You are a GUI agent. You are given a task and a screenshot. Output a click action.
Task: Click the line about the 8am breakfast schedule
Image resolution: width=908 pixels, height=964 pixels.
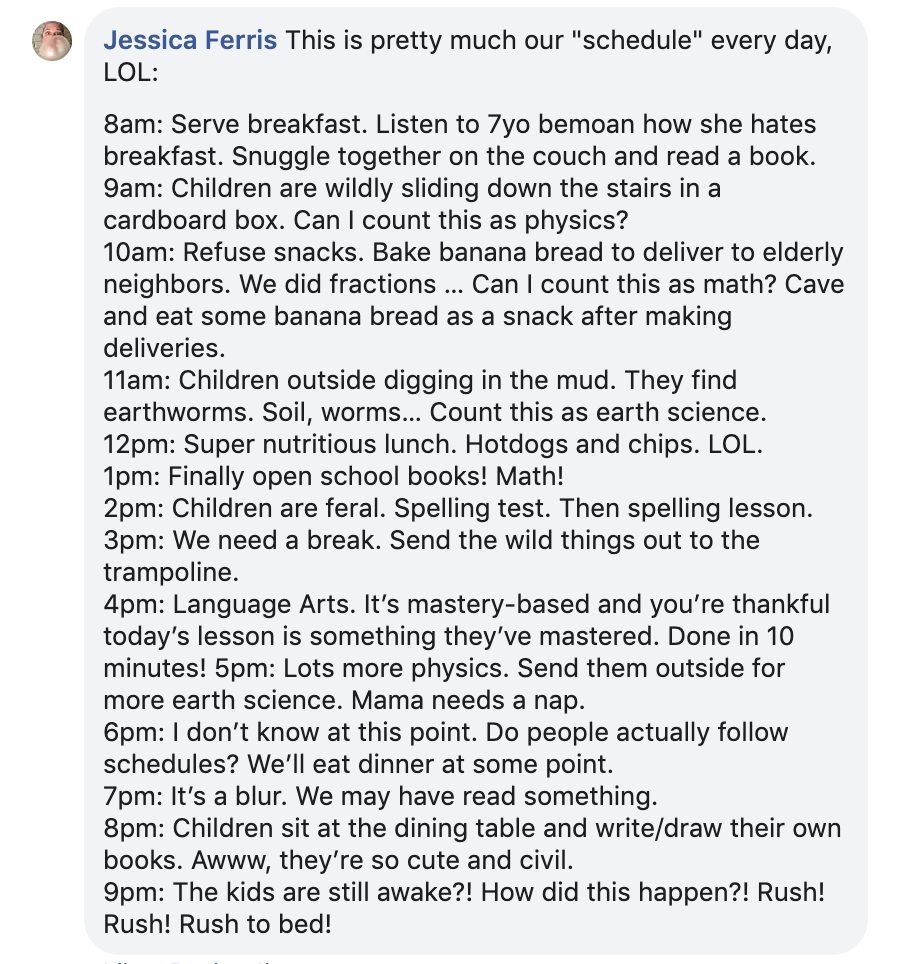(460, 125)
